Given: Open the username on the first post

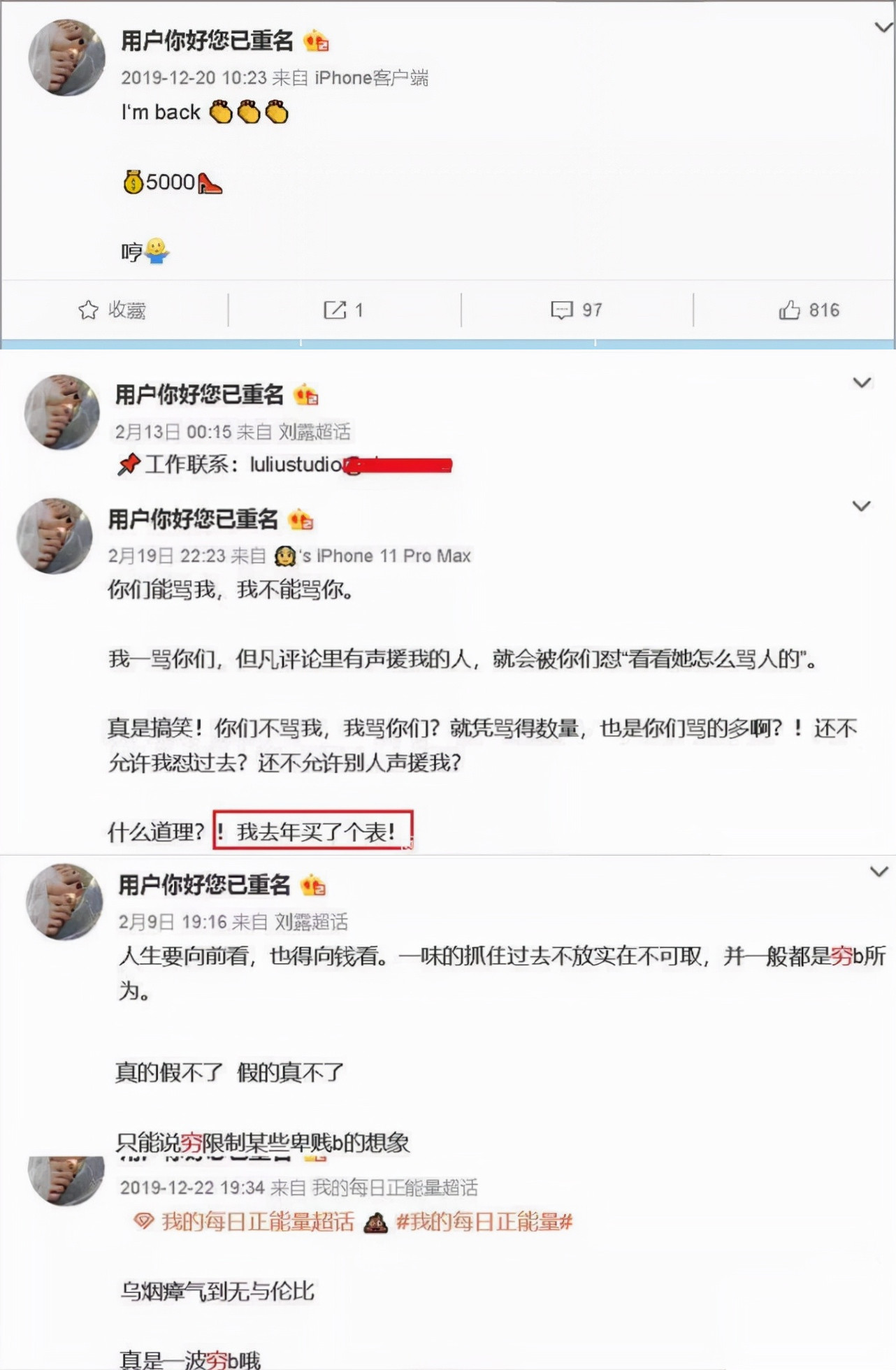Looking at the screenshot, I should point(207,41).
